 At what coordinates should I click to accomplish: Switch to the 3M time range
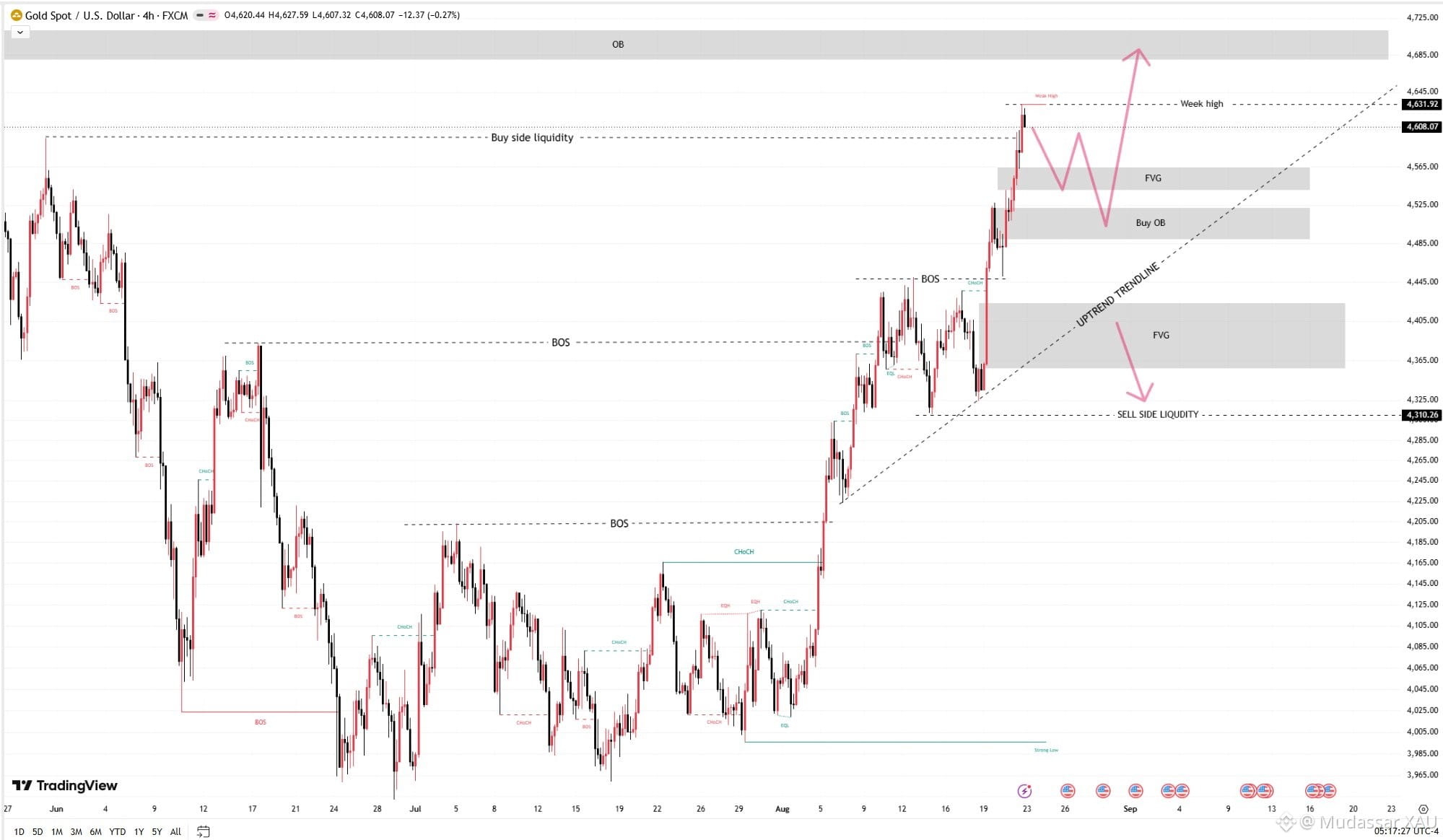(76, 831)
